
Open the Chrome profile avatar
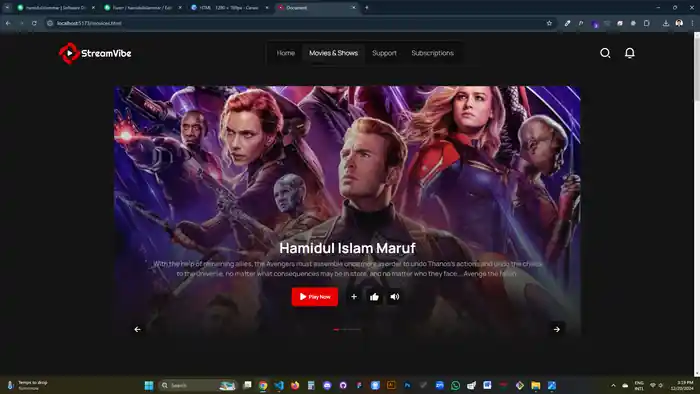(679, 23)
